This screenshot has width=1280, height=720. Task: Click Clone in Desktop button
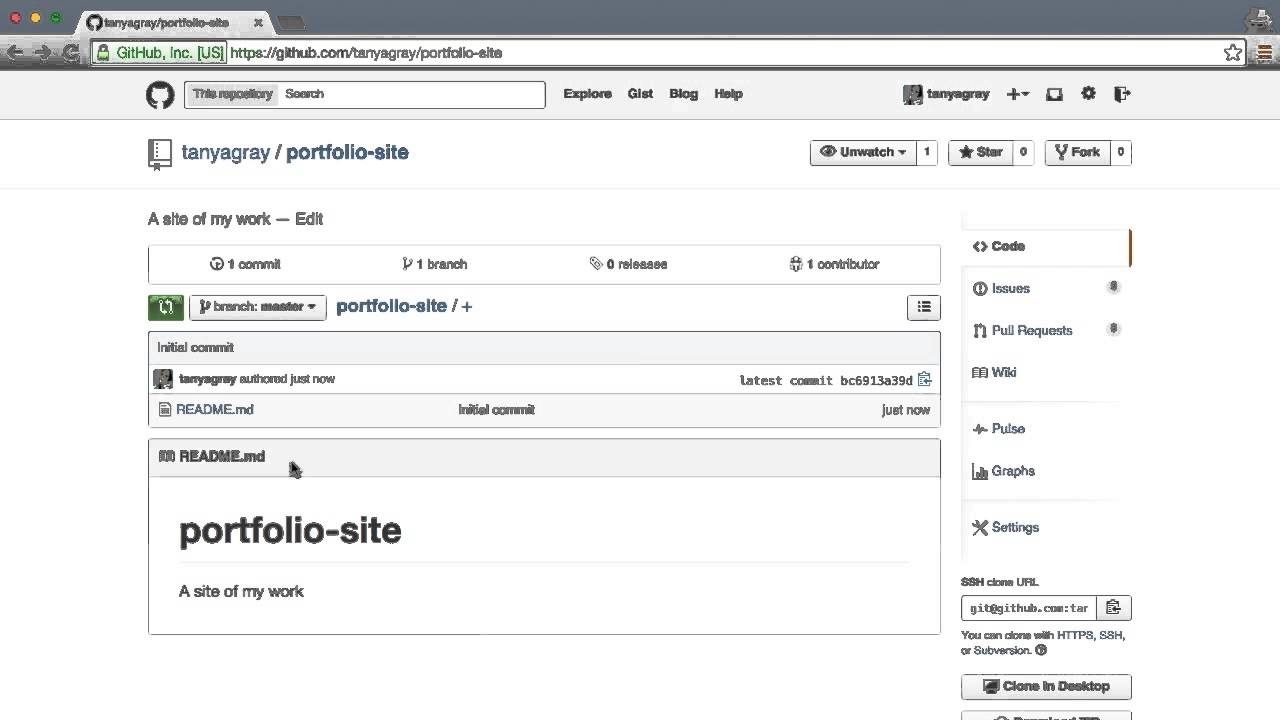1046,686
